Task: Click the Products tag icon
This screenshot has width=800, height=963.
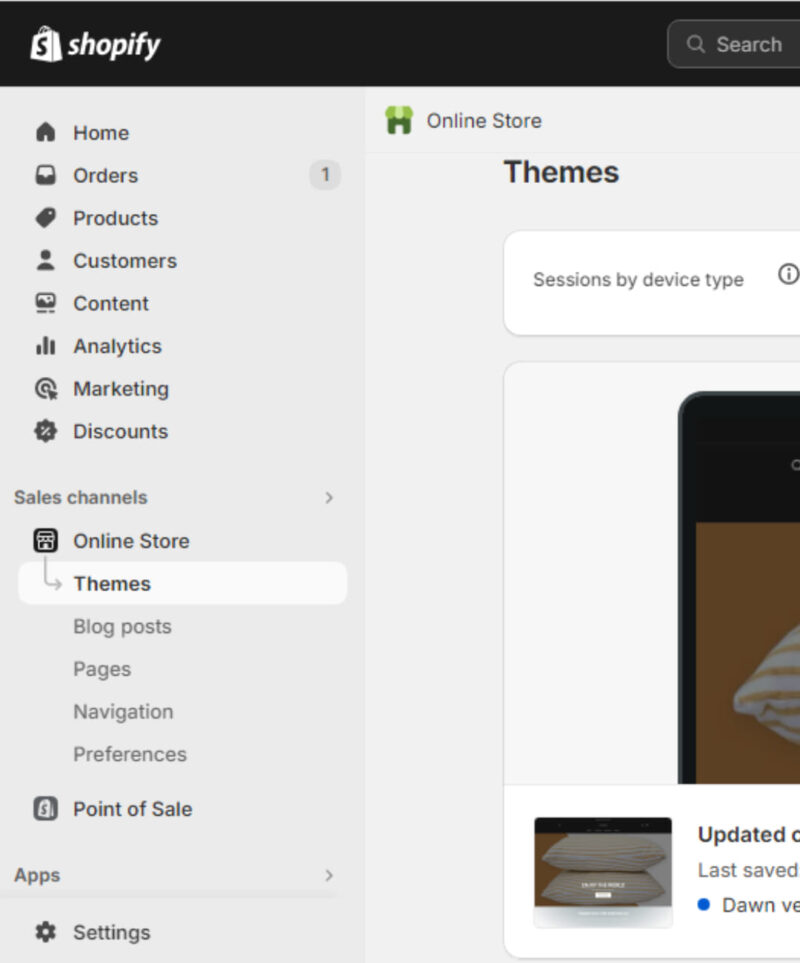Action: point(44,218)
